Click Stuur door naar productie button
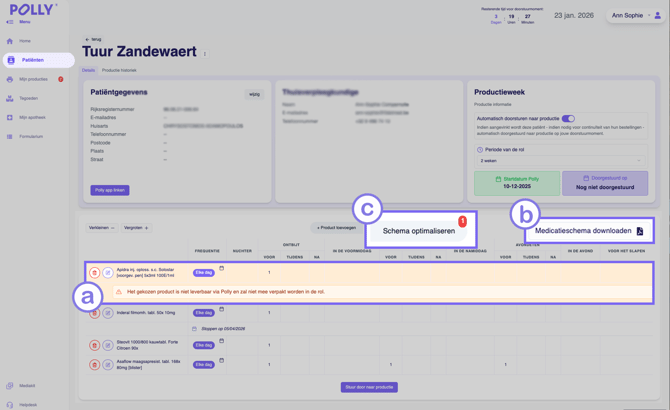Image resolution: width=670 pixels, height=410 pixels. click(369, 387)
